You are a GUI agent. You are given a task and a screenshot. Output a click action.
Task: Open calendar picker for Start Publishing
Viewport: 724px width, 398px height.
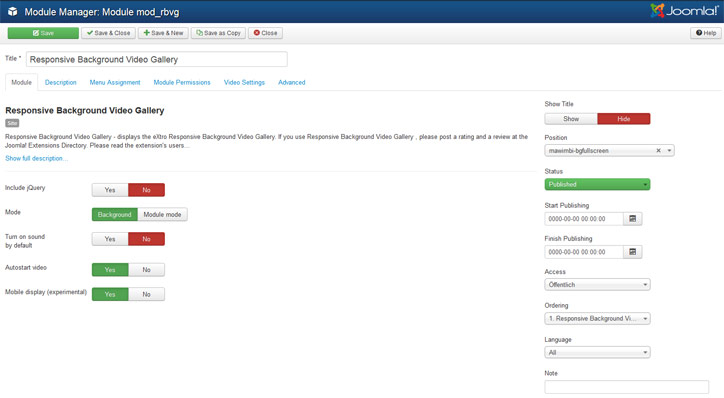pyautogui.click(x=633, y=219)
